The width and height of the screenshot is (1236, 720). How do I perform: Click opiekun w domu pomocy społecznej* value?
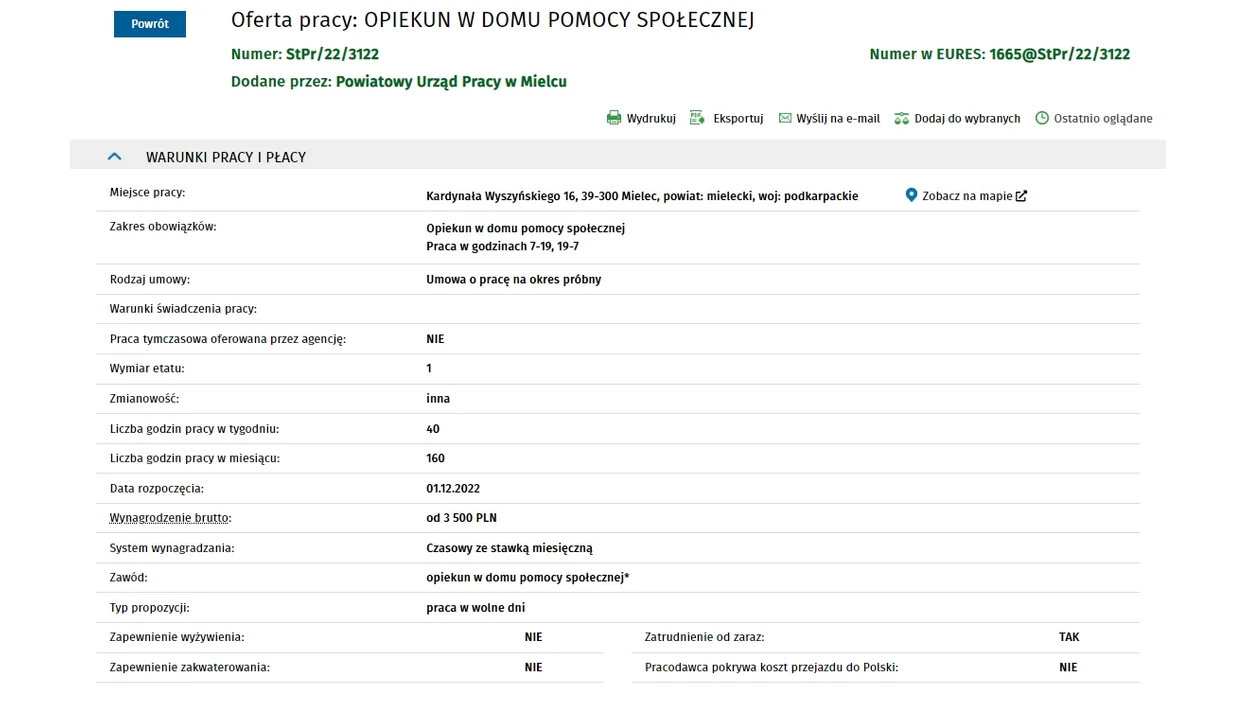point(528,577)
